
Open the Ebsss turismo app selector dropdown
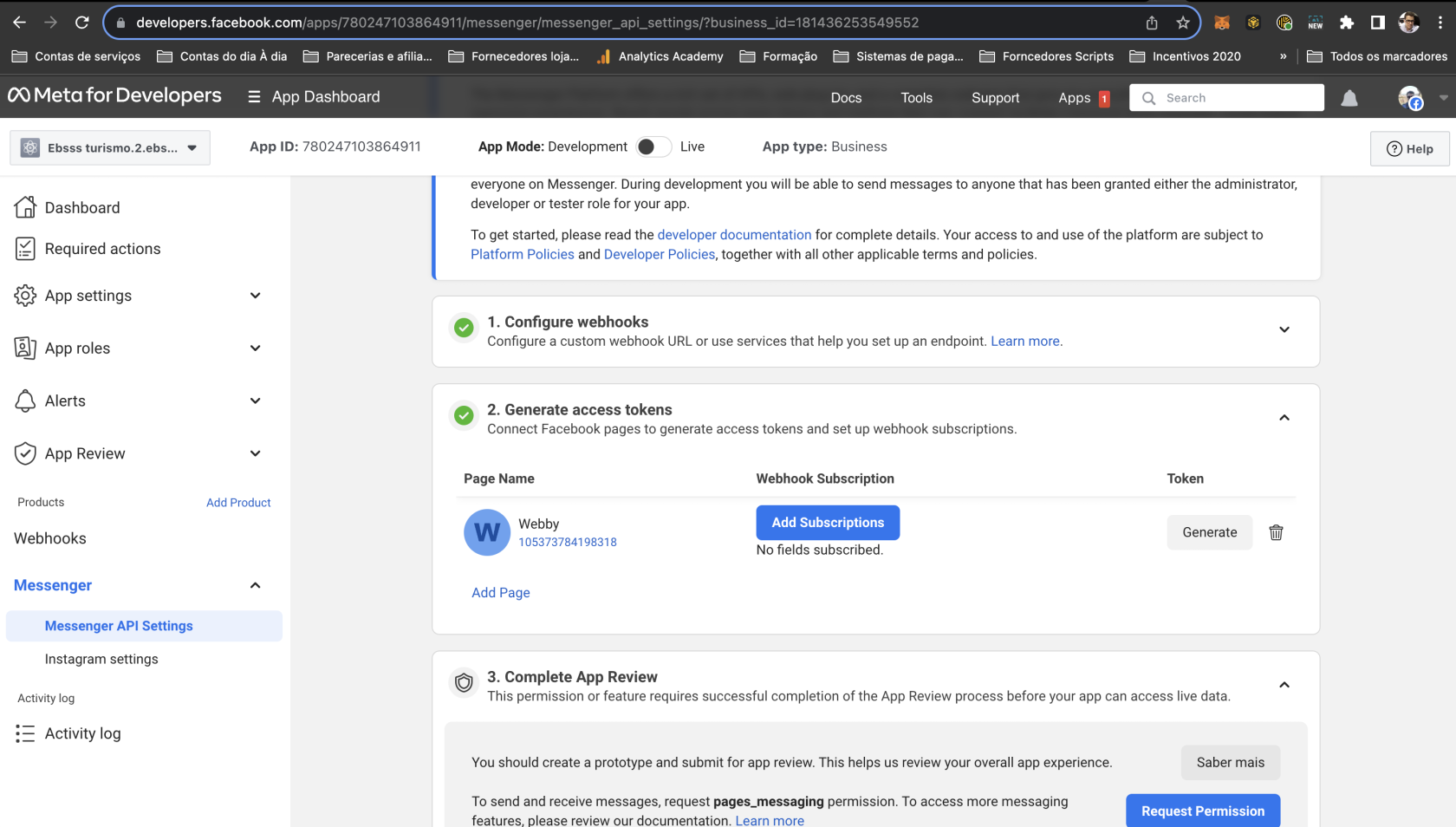pyautogui.click(x=110, y=147)
